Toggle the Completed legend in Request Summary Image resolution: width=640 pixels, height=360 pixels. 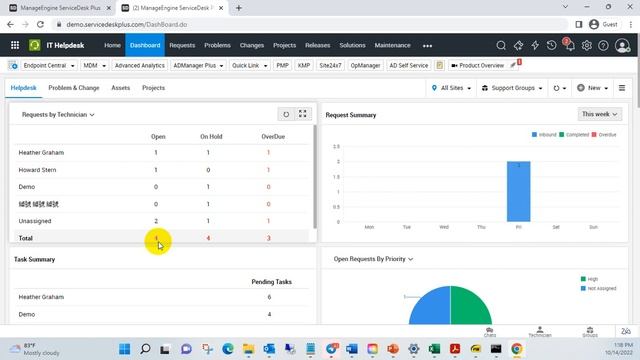(x=574, y=135)
